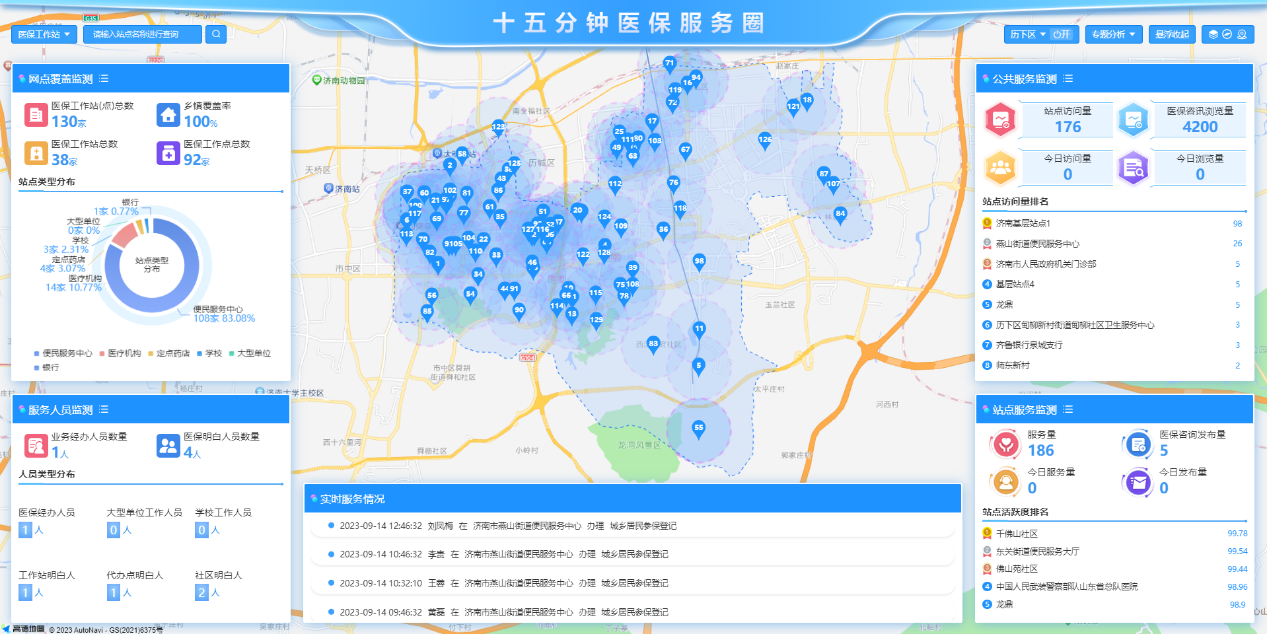Image resolution: width=1267 pixels, height=634 pixels.
Task: Expand the 医保工作站 dropdown
Action: click(45, 34)
